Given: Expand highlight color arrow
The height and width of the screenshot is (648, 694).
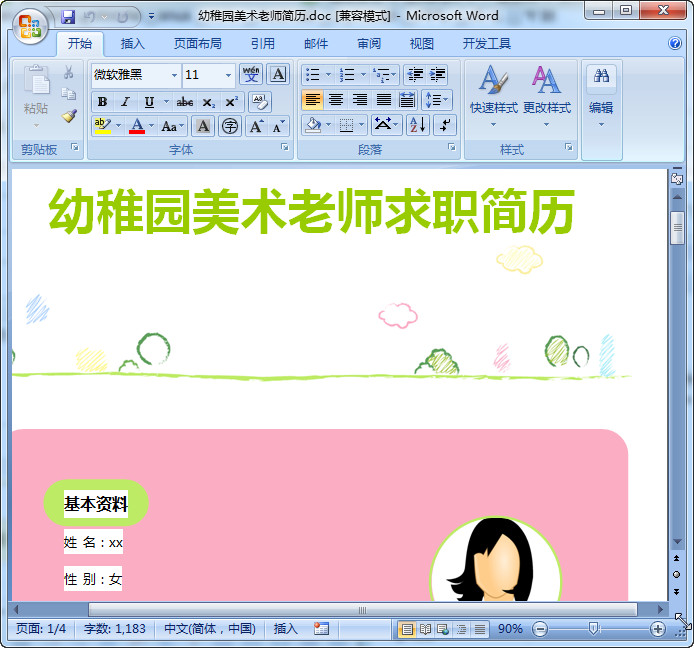Looking at the screenshot, I should pyautogui.click(x=118, y=126).
